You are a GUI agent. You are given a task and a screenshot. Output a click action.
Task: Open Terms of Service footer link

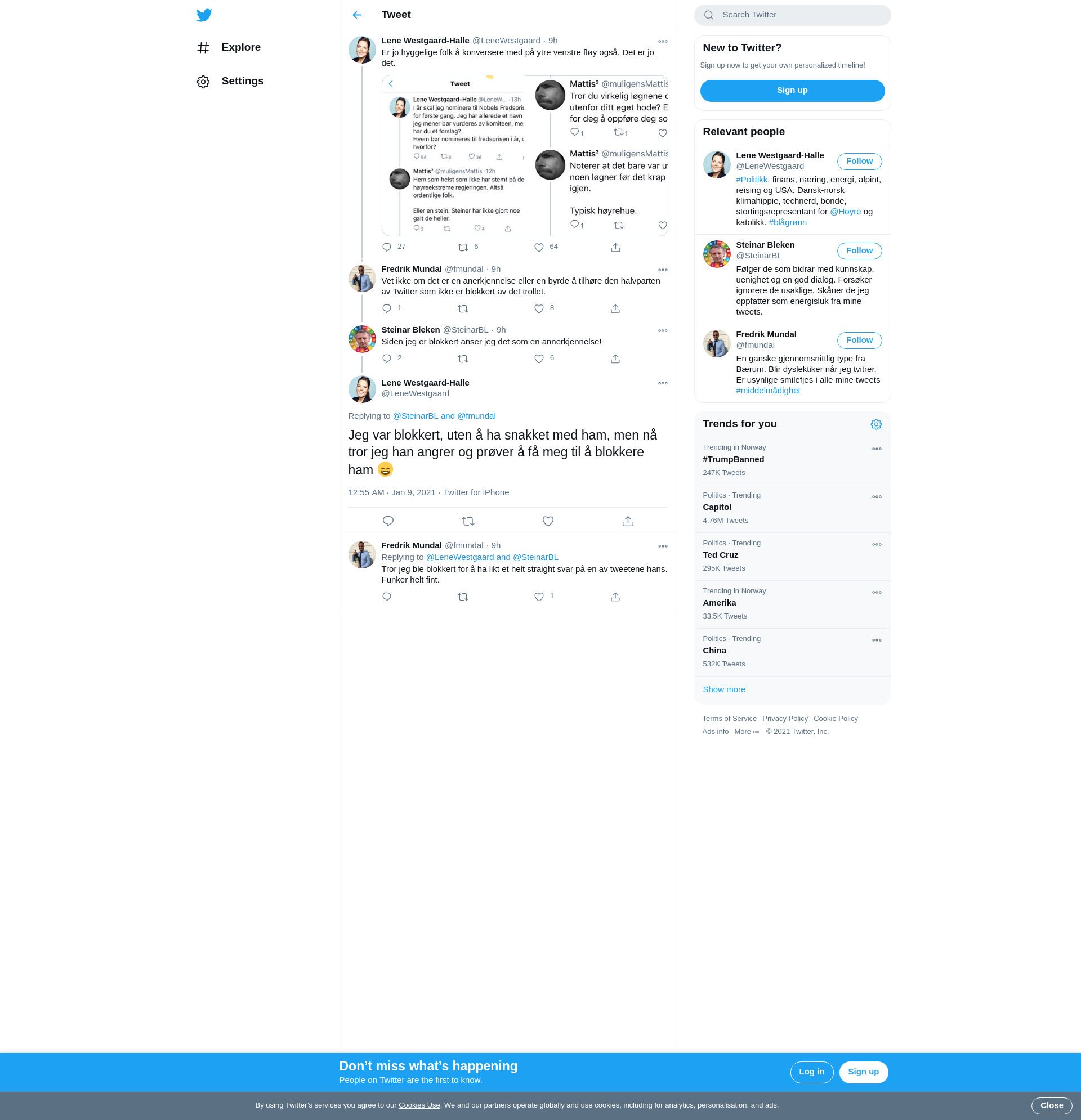click(x=729, y=719)
